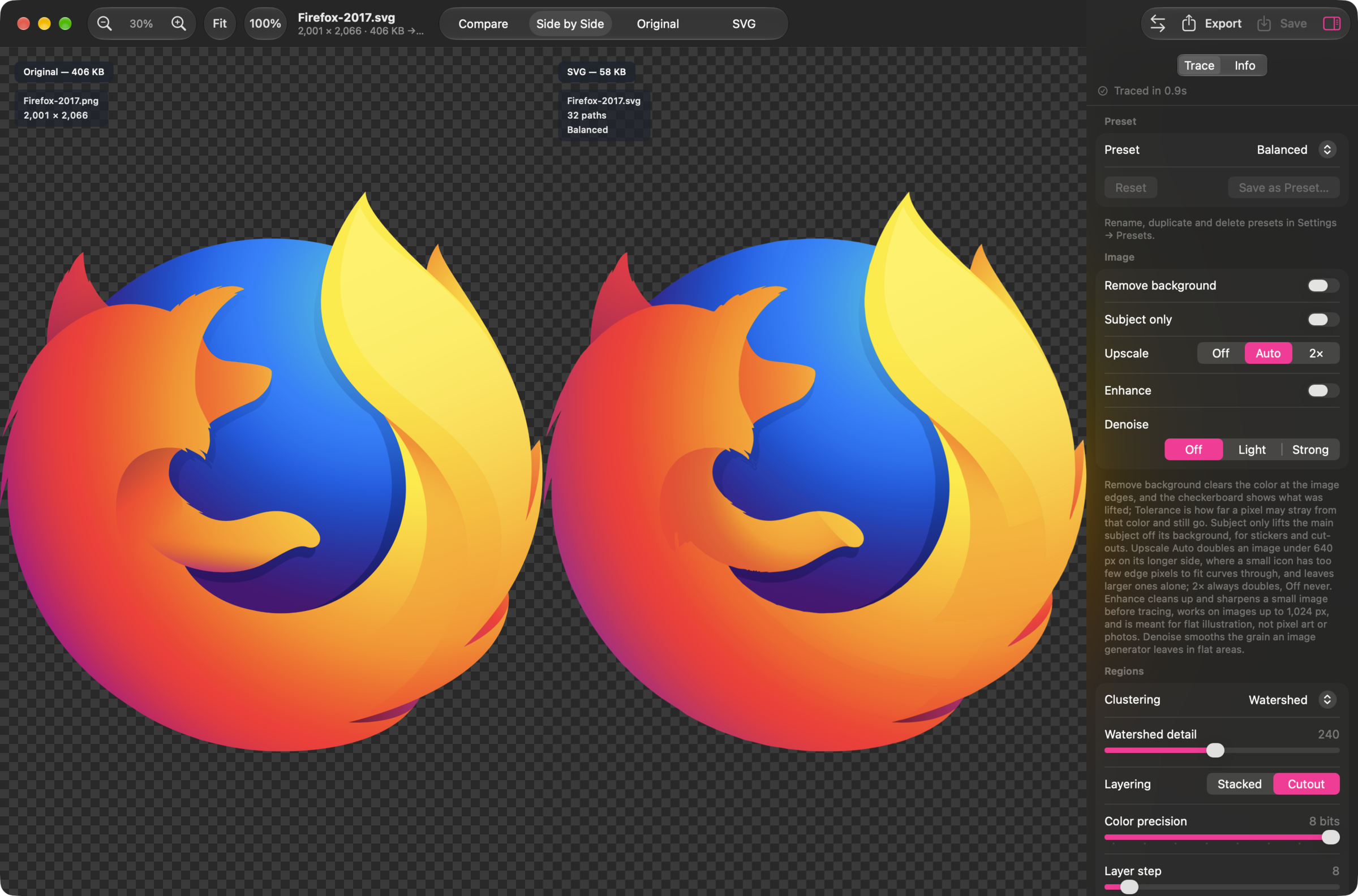
Task: Open the Trace tab
Action: pyautogui.click(x=1199, y=65)
